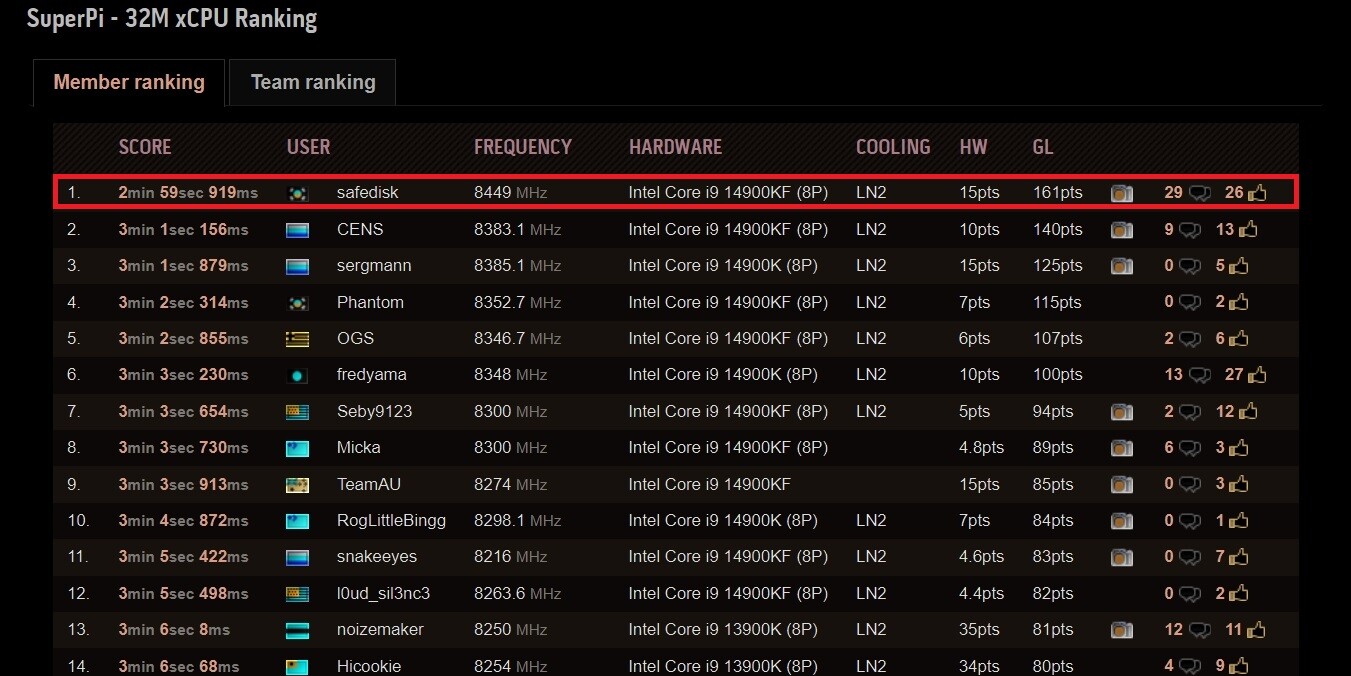Viewport: 1351px width, 676px height.
Task: Click comment bubble icon in fredyama row
Action: point(1200,375)
